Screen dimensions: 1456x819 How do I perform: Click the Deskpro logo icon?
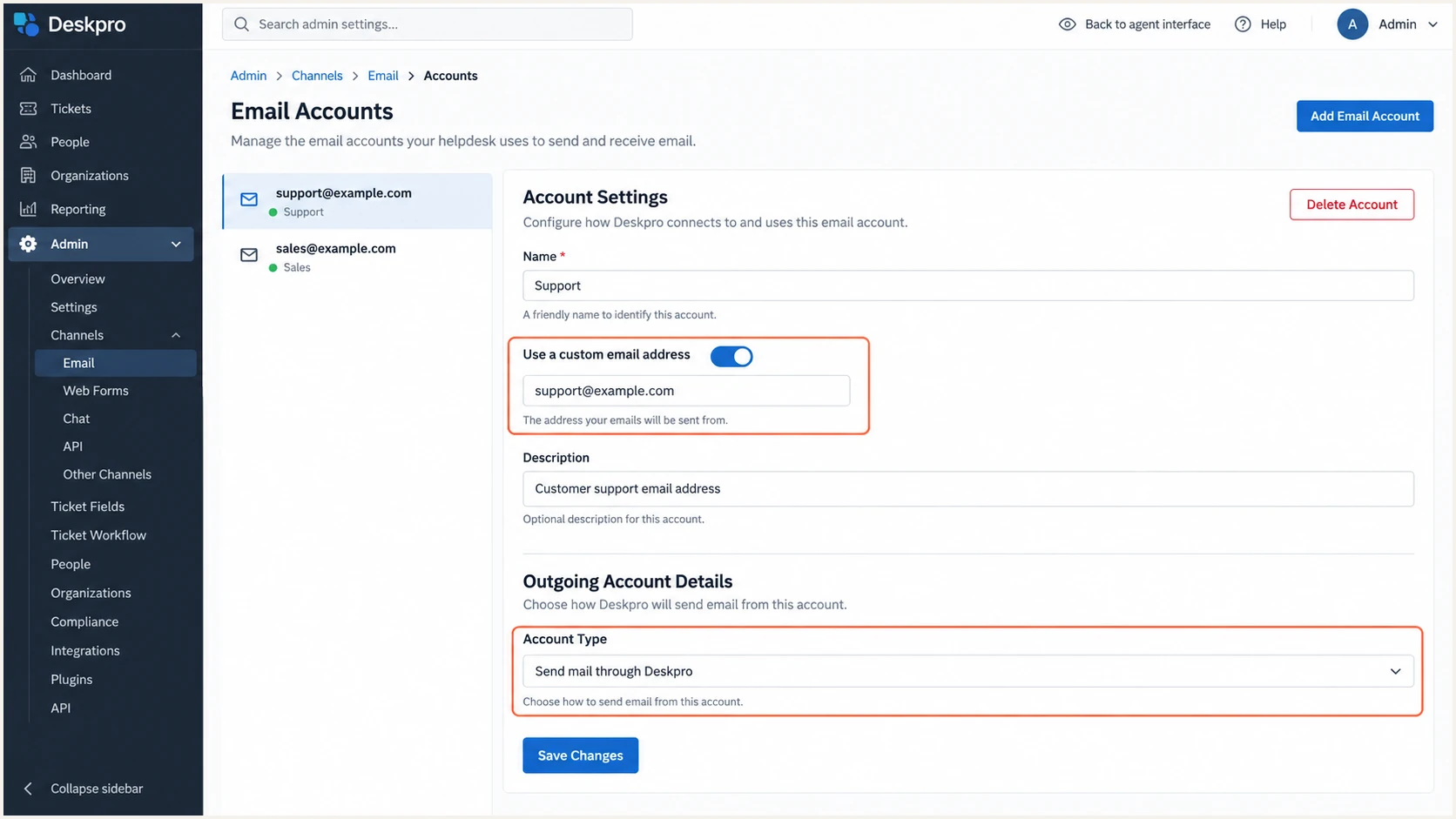click(27, 24)
